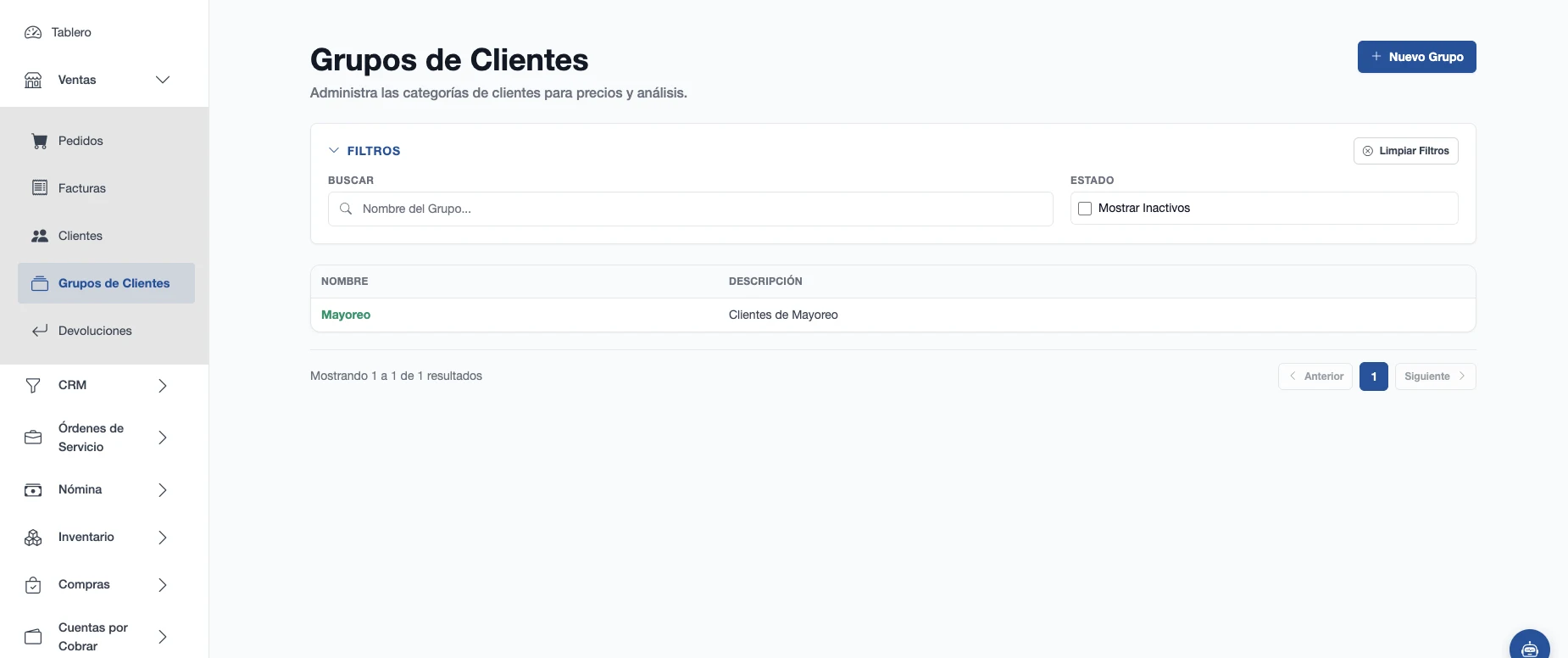Click the Inventario boxes icon
The width and height of the screenshot is (1568, 658).
33,538
